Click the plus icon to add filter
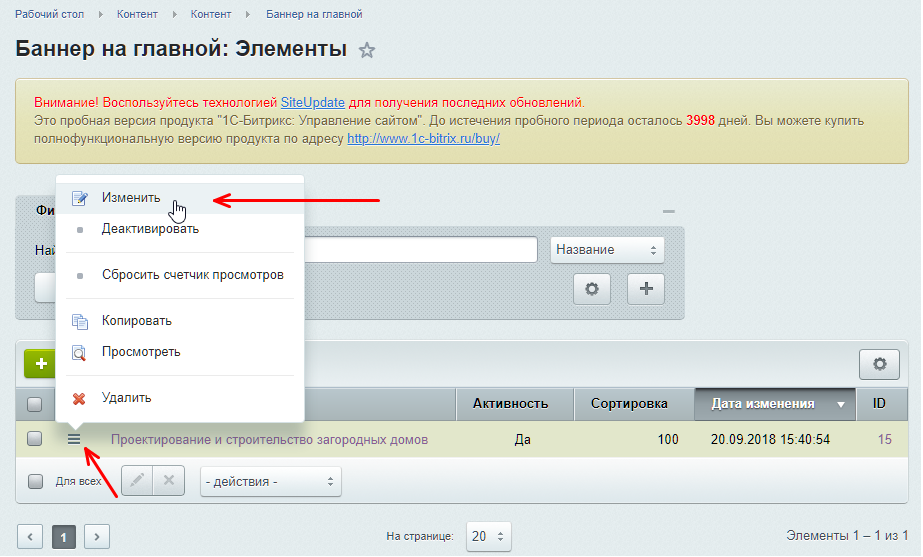Image resolution: width=923 pixels, height=557 pixels. 645,288
